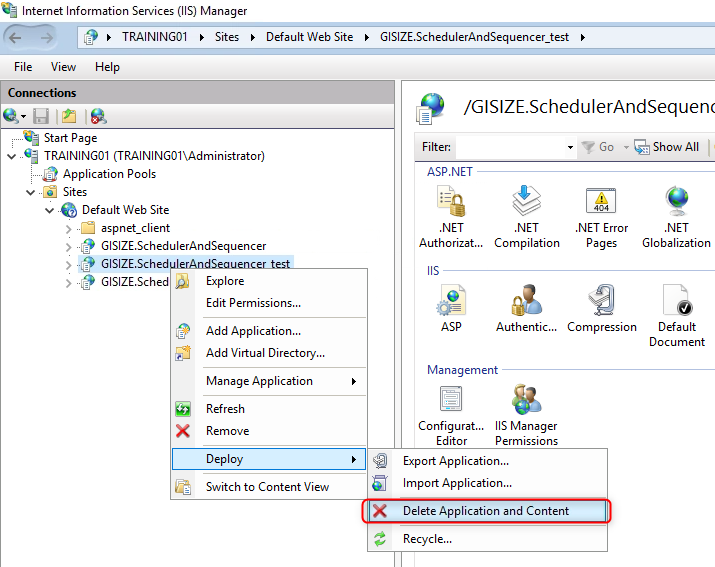715x567 pixels.
Task: Collapse the Sites tree node
Action: point(31,192)
